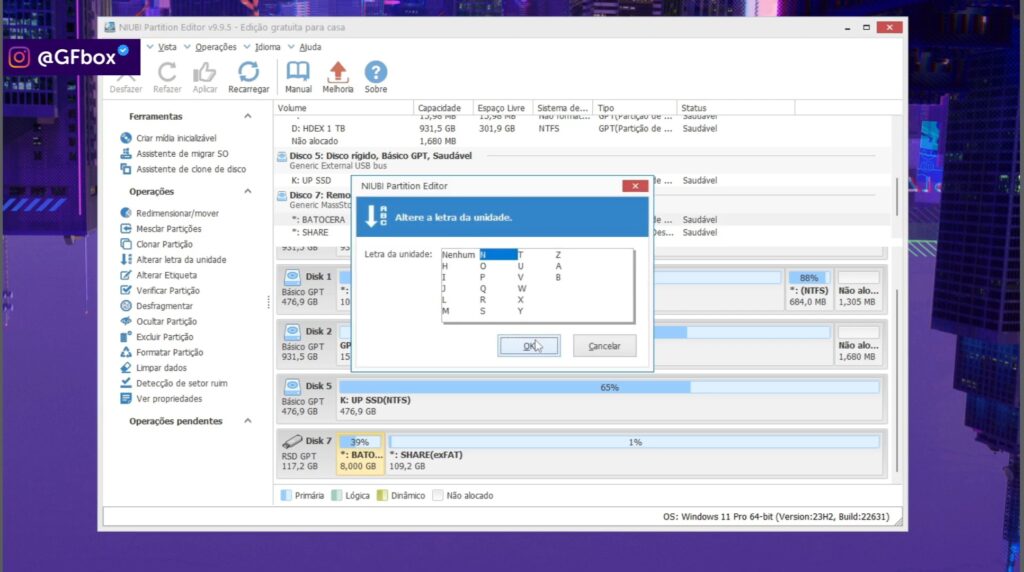Pick drive letter B
Screen dimensions: 1024x572
[x=558, y=278]
